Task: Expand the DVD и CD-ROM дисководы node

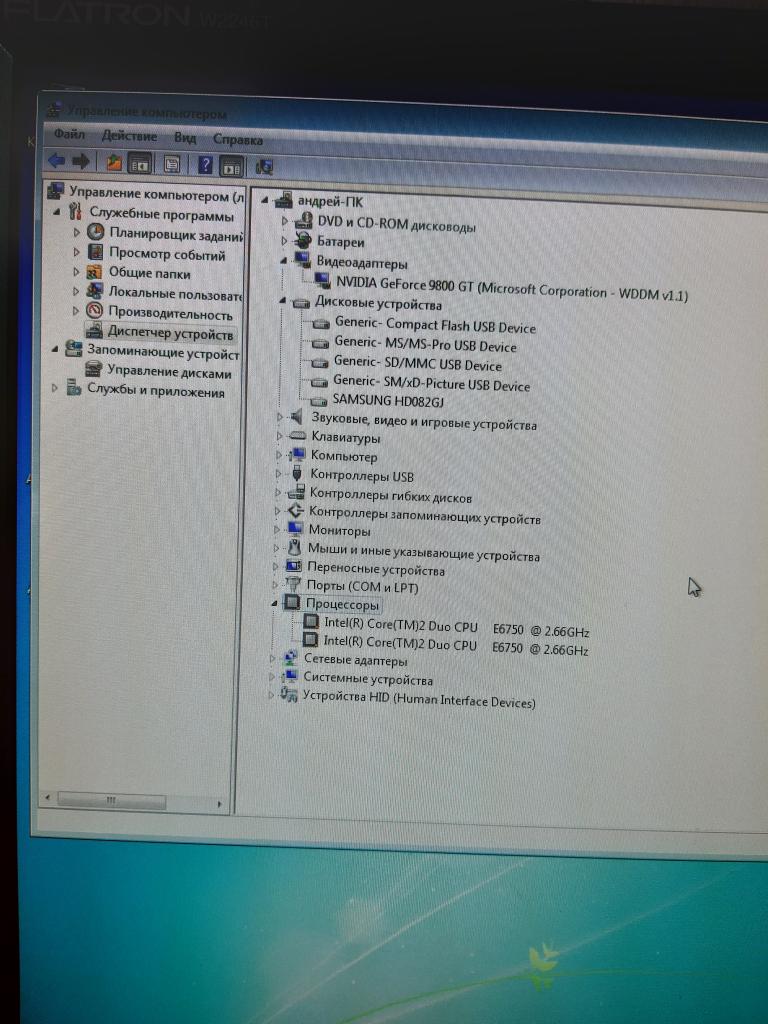Action: coord(284,221)
